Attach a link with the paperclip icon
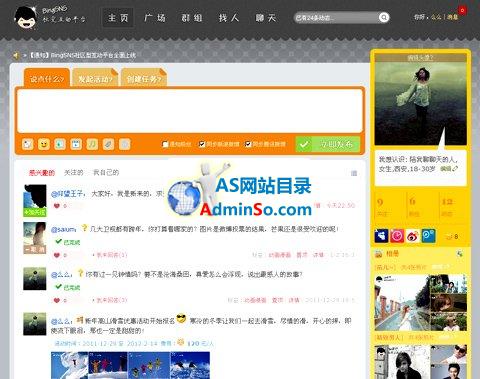 click(108, 144)
